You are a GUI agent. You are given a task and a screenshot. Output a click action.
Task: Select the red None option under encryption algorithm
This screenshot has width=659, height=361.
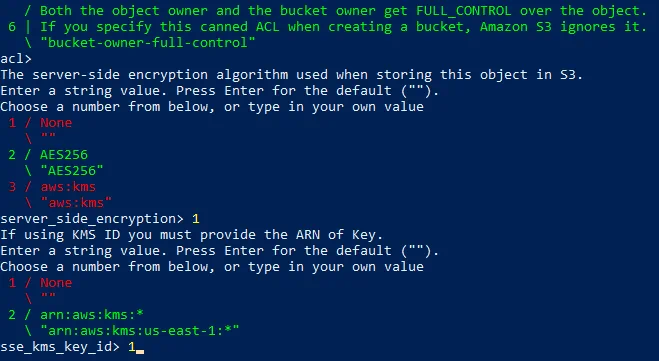56,123
